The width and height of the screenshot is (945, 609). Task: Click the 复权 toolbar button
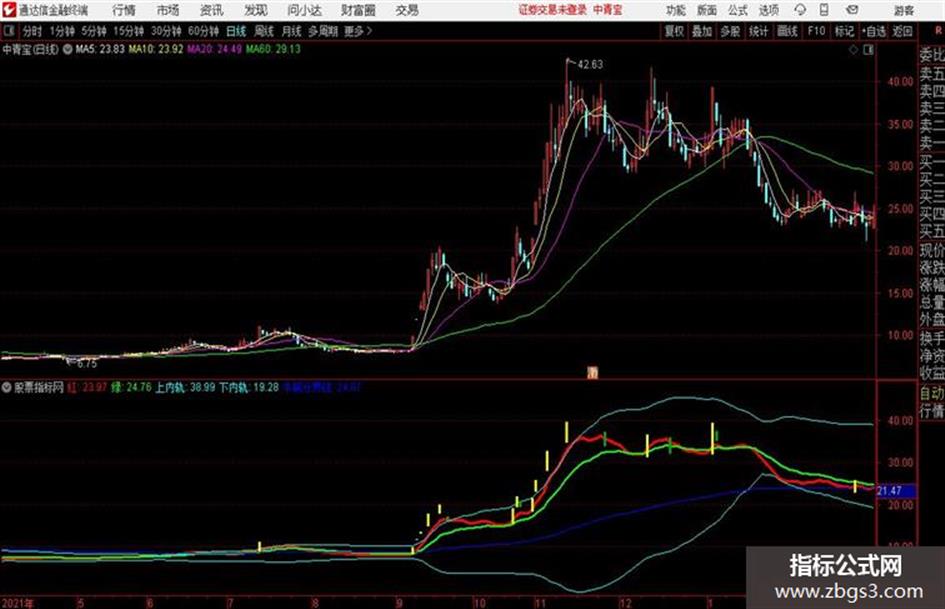coord(674,31)
